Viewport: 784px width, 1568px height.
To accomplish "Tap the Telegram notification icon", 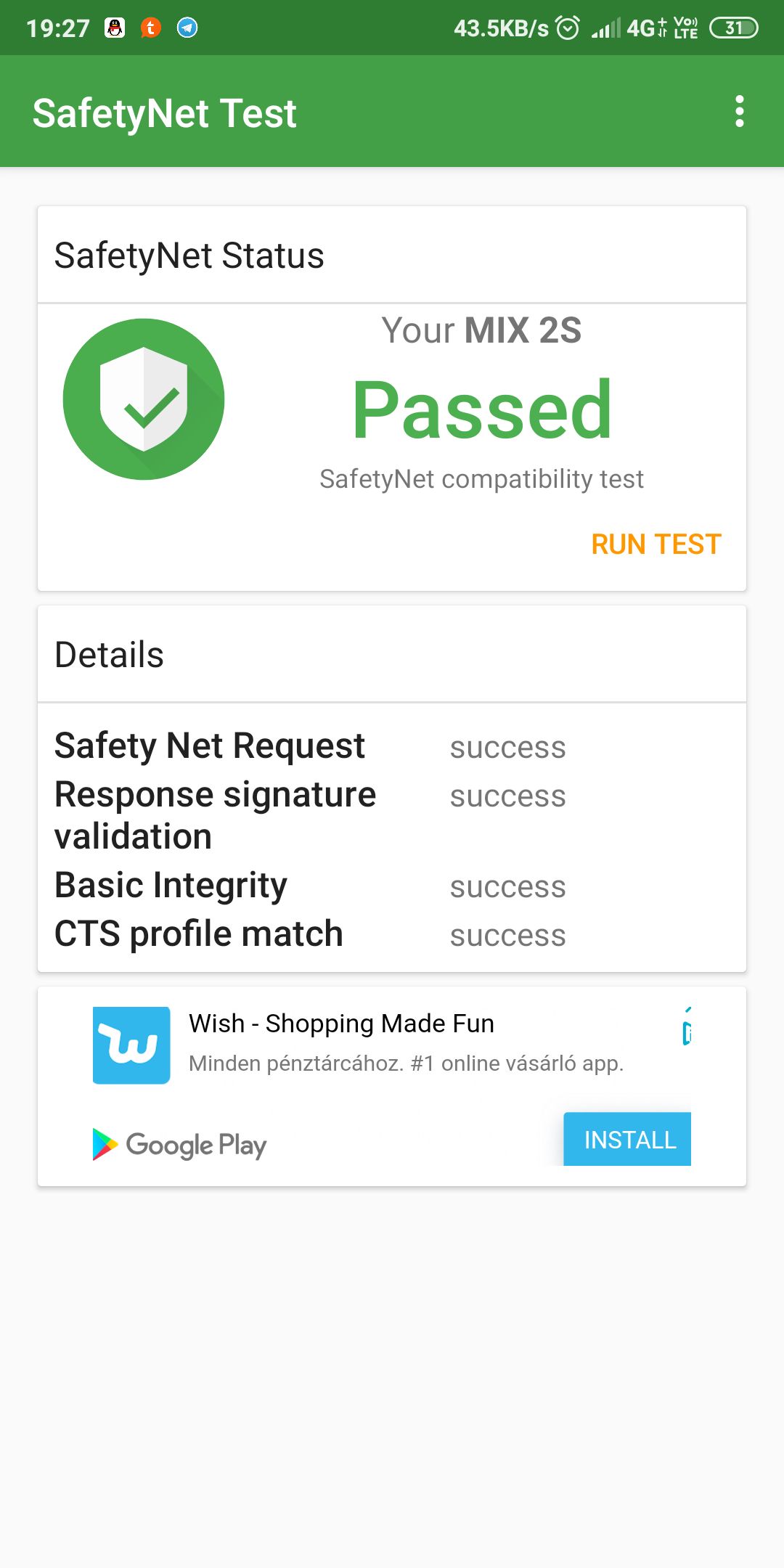I will click(187, 28).
